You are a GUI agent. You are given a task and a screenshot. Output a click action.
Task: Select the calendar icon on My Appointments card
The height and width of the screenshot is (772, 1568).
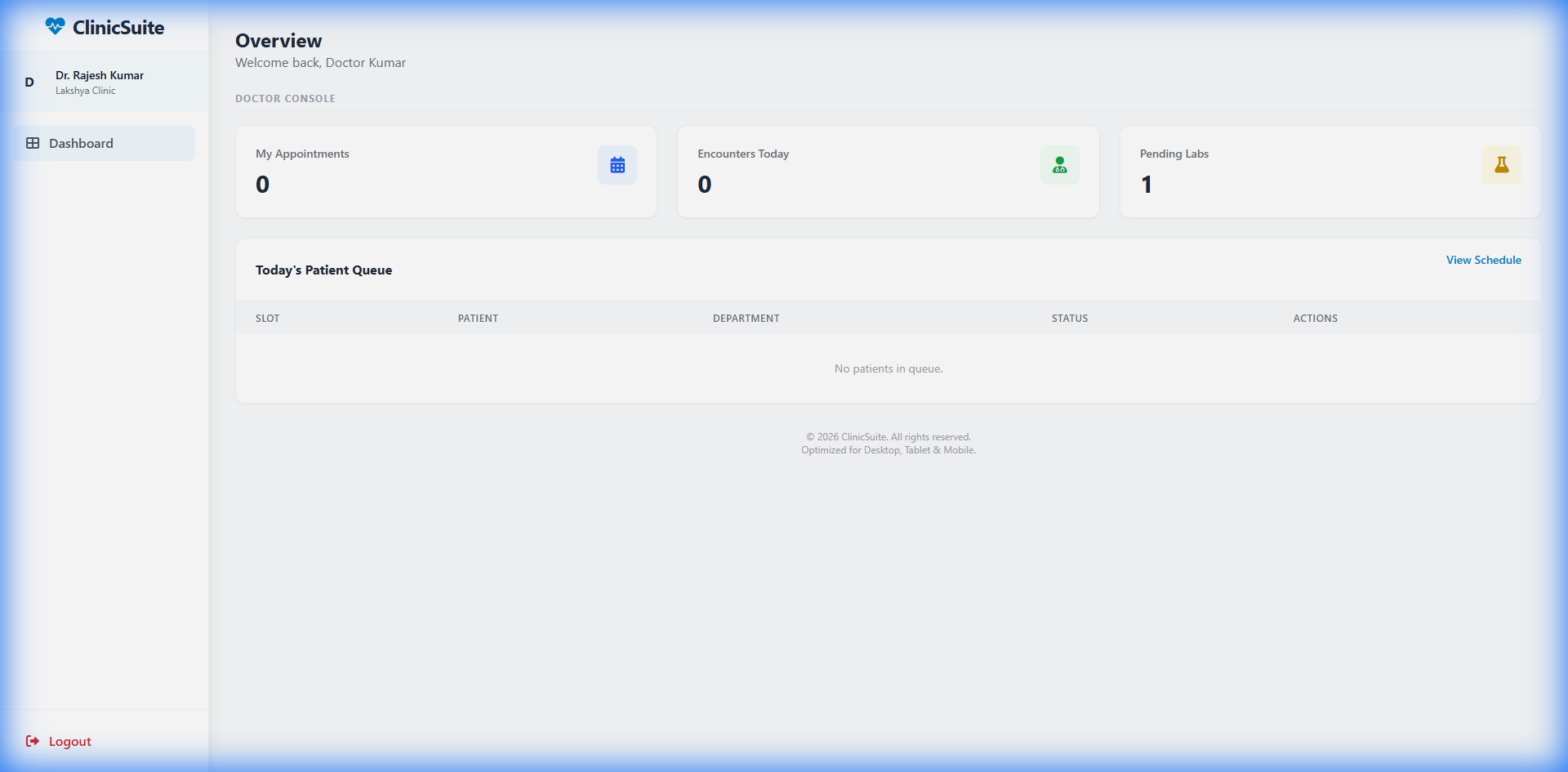point(617,164)
